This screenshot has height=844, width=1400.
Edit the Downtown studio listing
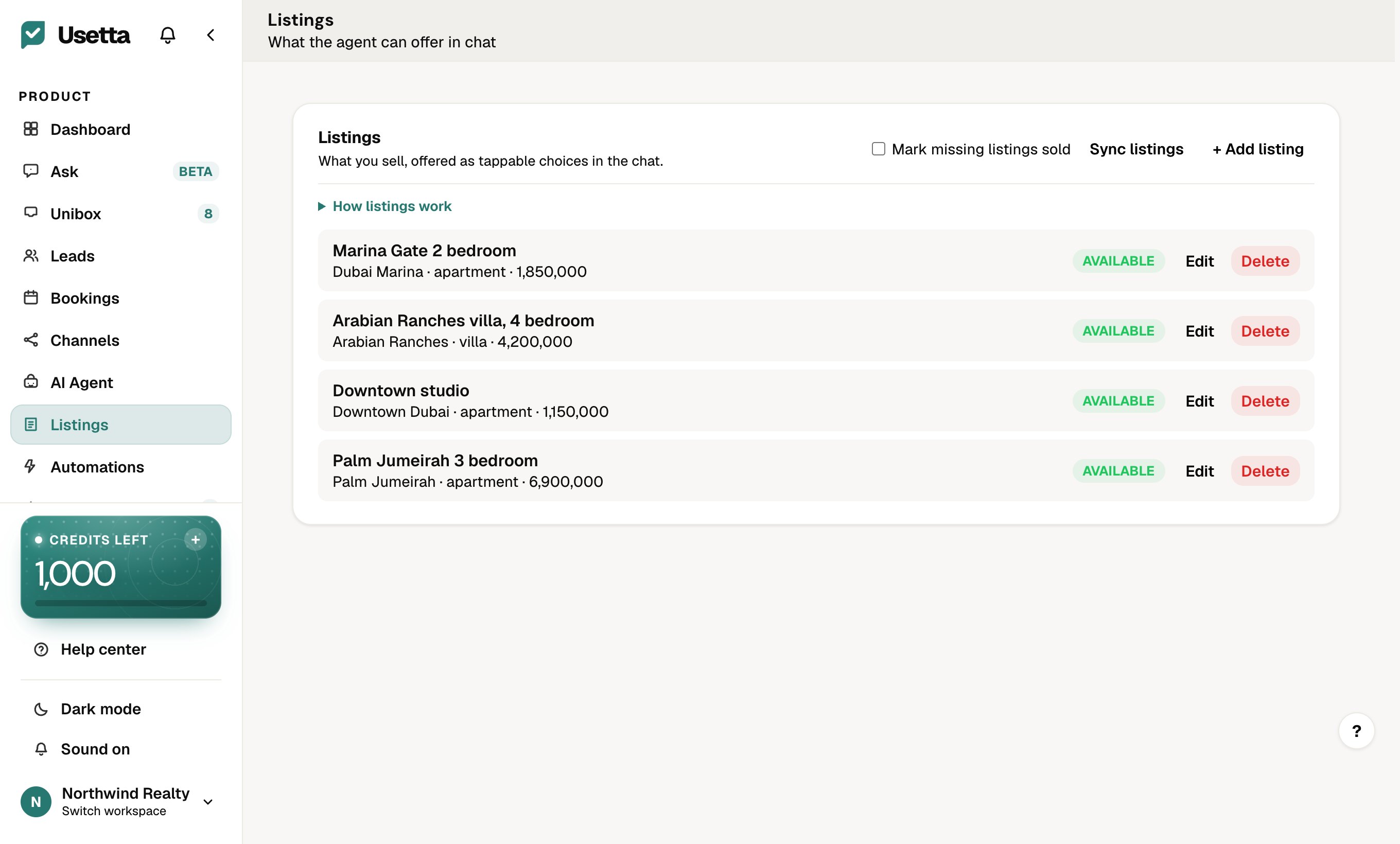click(1199, 401)
